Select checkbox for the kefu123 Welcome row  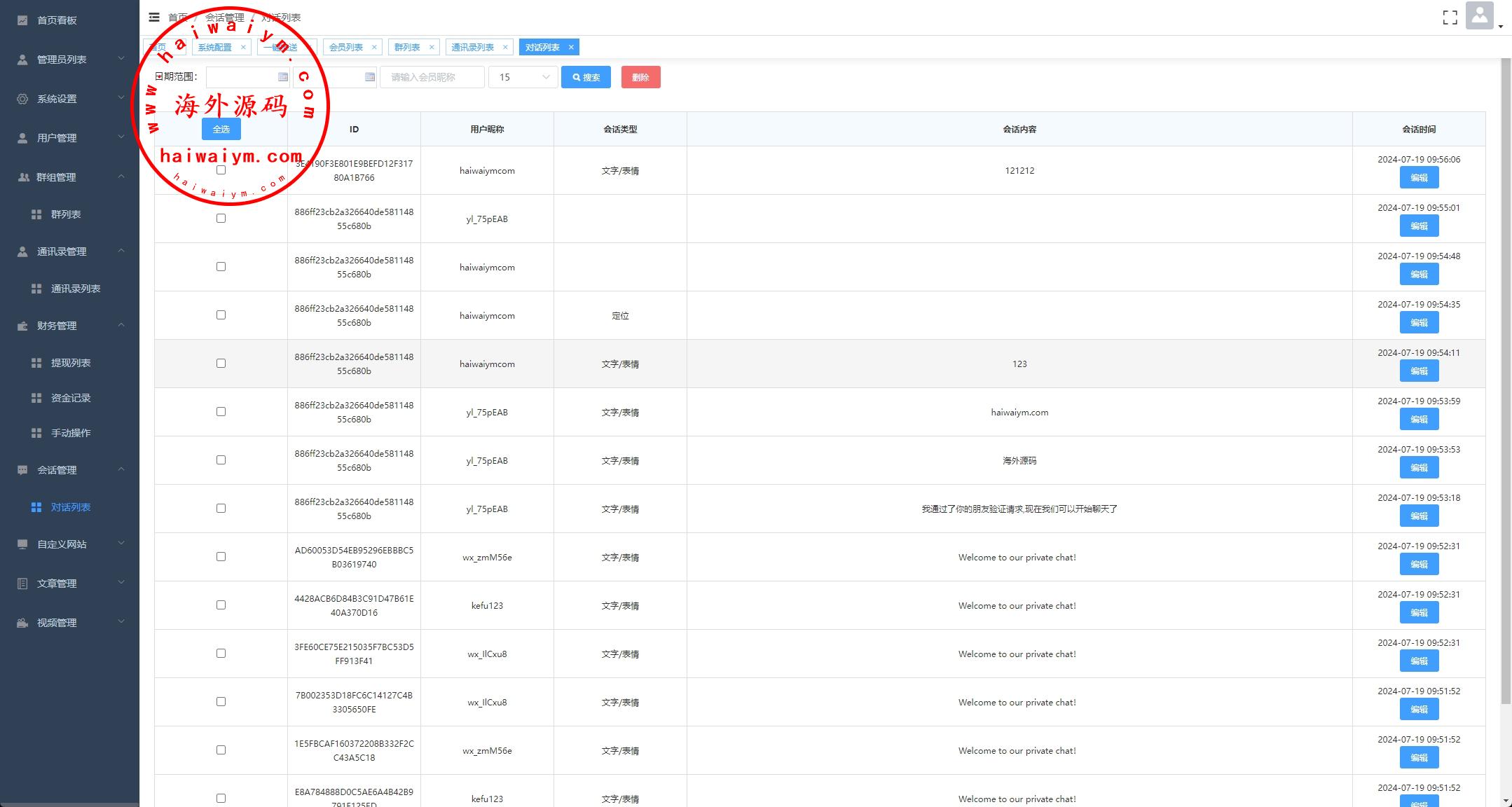[x=221, y=605]
